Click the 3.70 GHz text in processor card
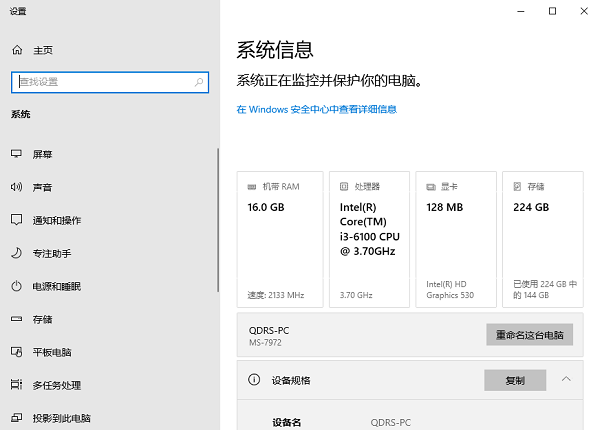 pos(356,295)
